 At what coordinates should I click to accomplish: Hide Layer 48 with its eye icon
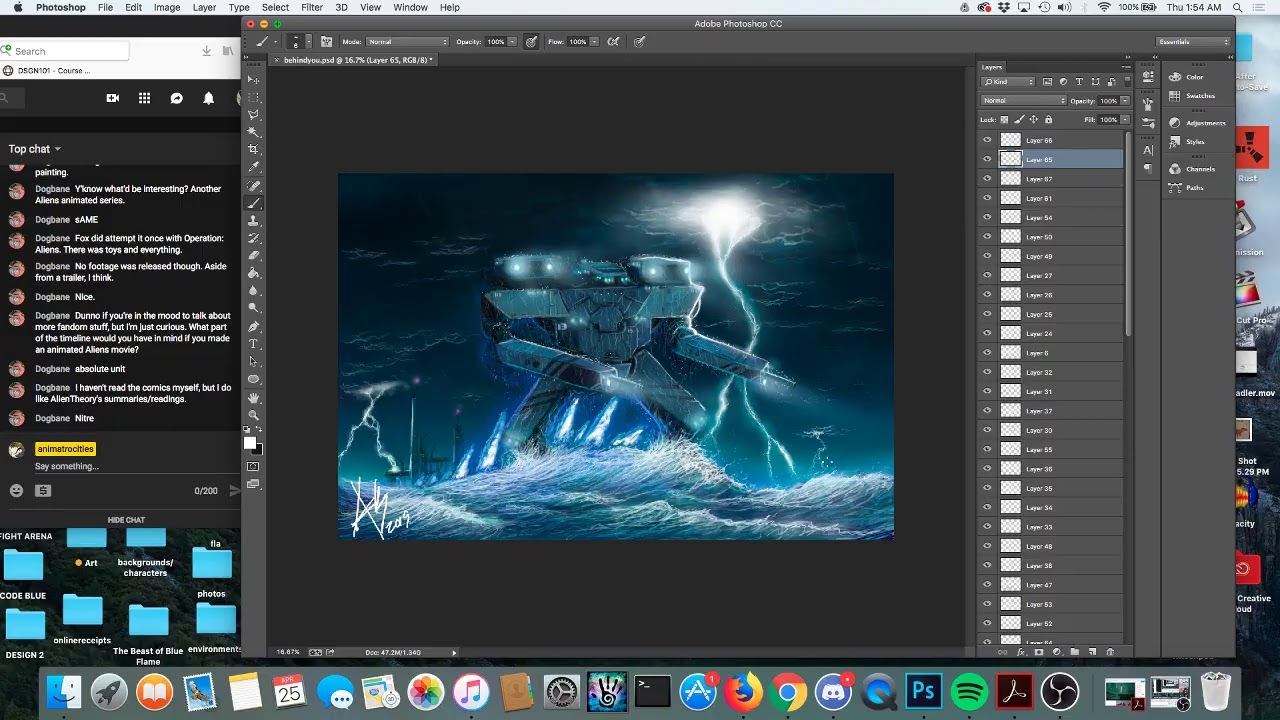tap(988, 547)
